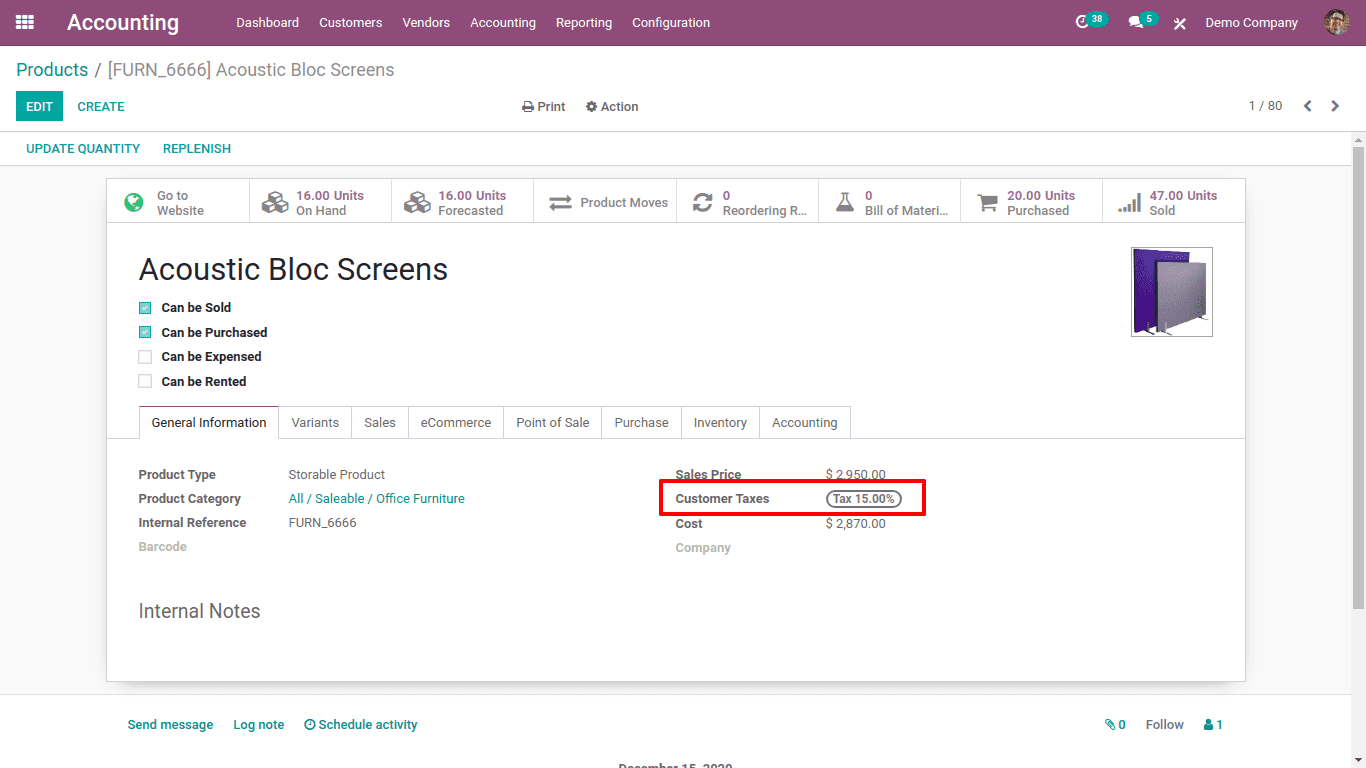This screenshot has height=768, width=1366.
Task: Switch to the Inventory tab
Action: pos(720,423)
